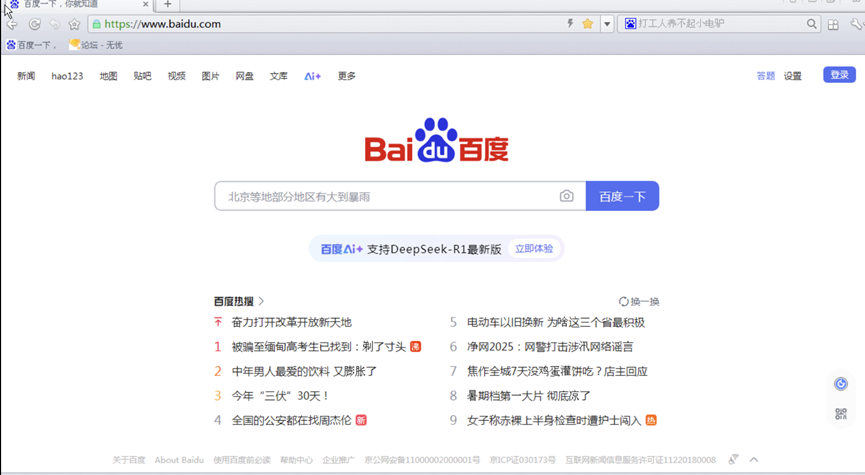
Task: Click 京ICP证030173号 footer link
Action: [x=522, y=460]
